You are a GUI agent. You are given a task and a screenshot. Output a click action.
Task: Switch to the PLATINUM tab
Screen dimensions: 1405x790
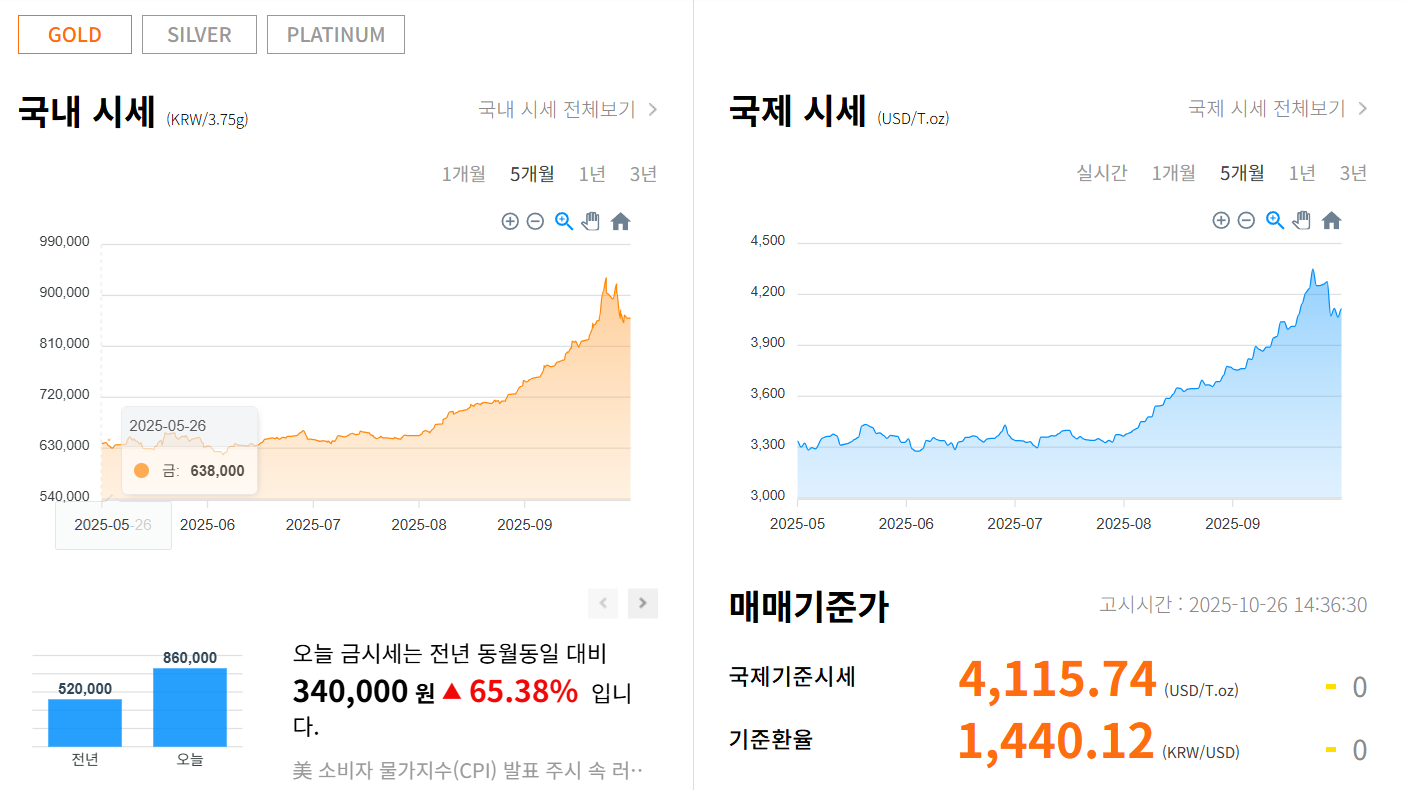tap(335, 34)
